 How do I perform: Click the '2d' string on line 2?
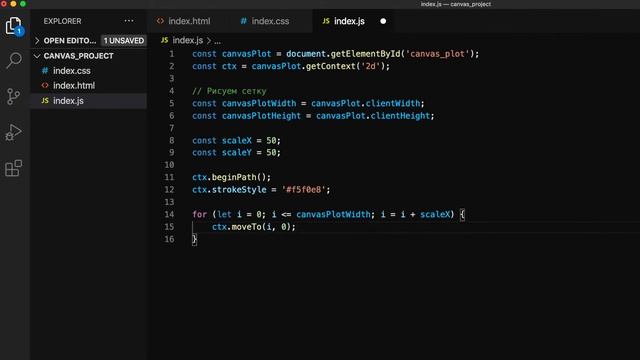click(x=370, y=66)
